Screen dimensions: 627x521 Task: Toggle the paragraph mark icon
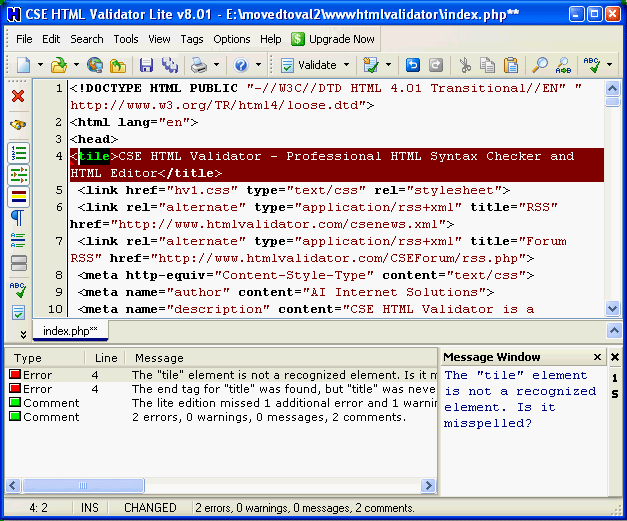click(x=18, y=218)
